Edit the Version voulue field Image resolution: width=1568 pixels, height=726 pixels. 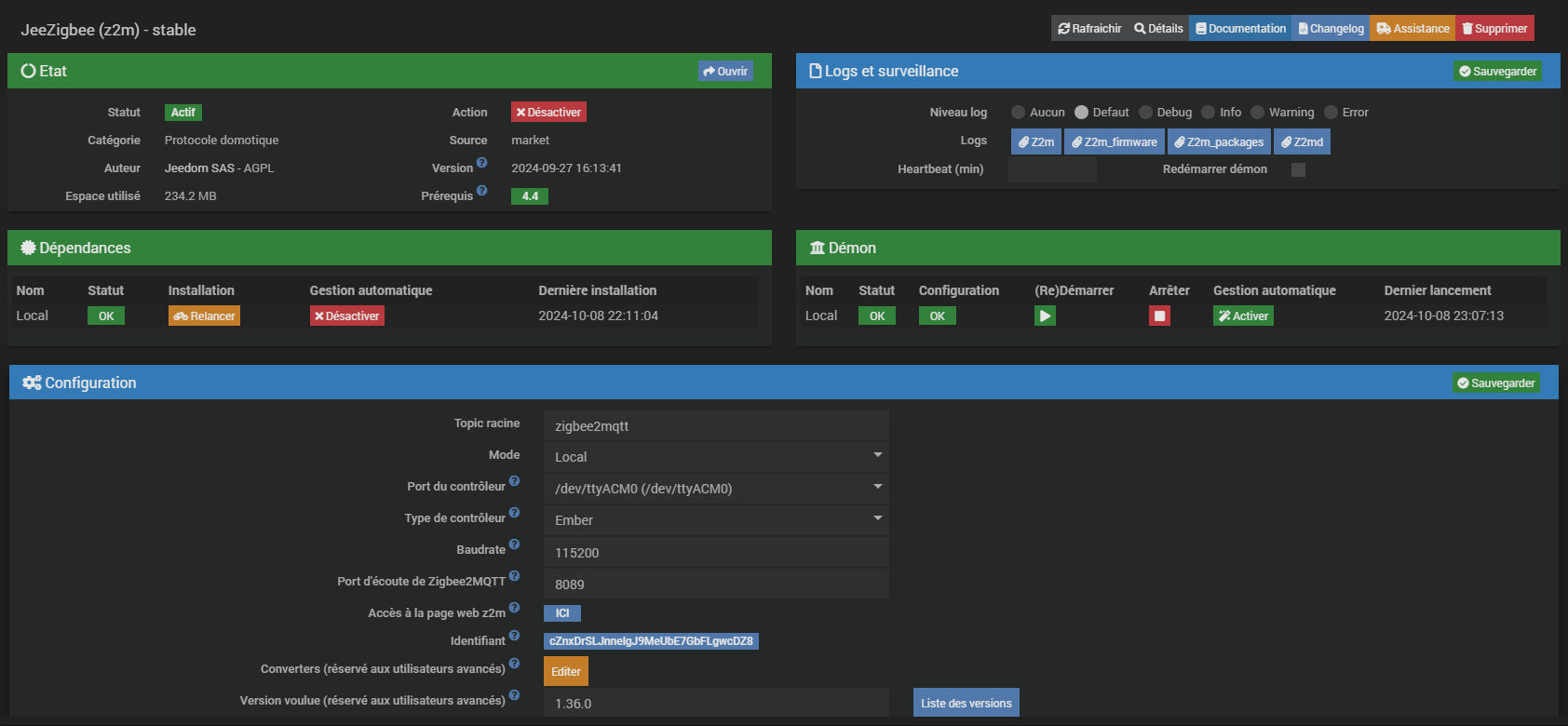click(x=716, y=703)
